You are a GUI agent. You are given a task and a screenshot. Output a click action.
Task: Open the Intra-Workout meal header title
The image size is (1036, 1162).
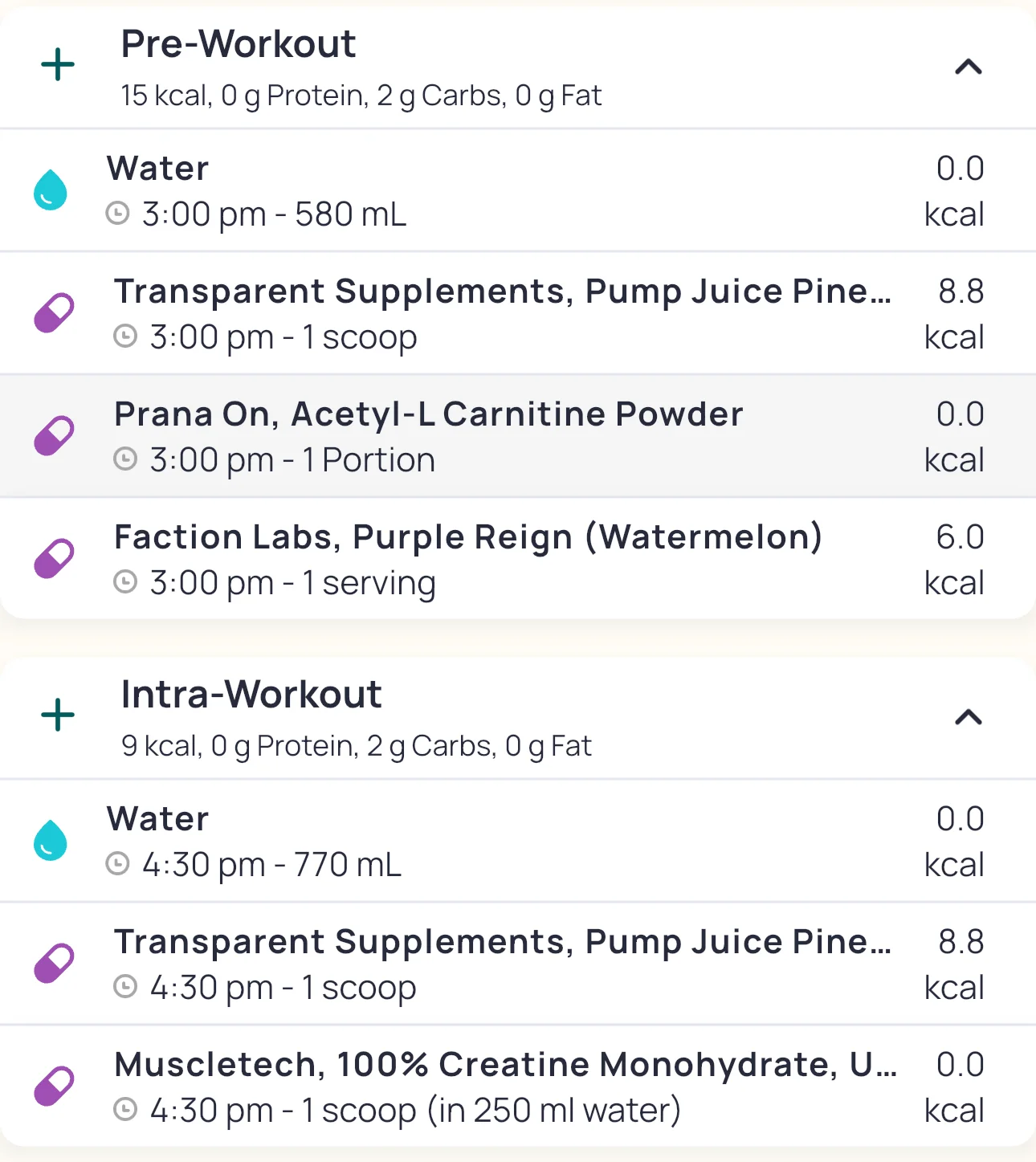click(251, 695)
